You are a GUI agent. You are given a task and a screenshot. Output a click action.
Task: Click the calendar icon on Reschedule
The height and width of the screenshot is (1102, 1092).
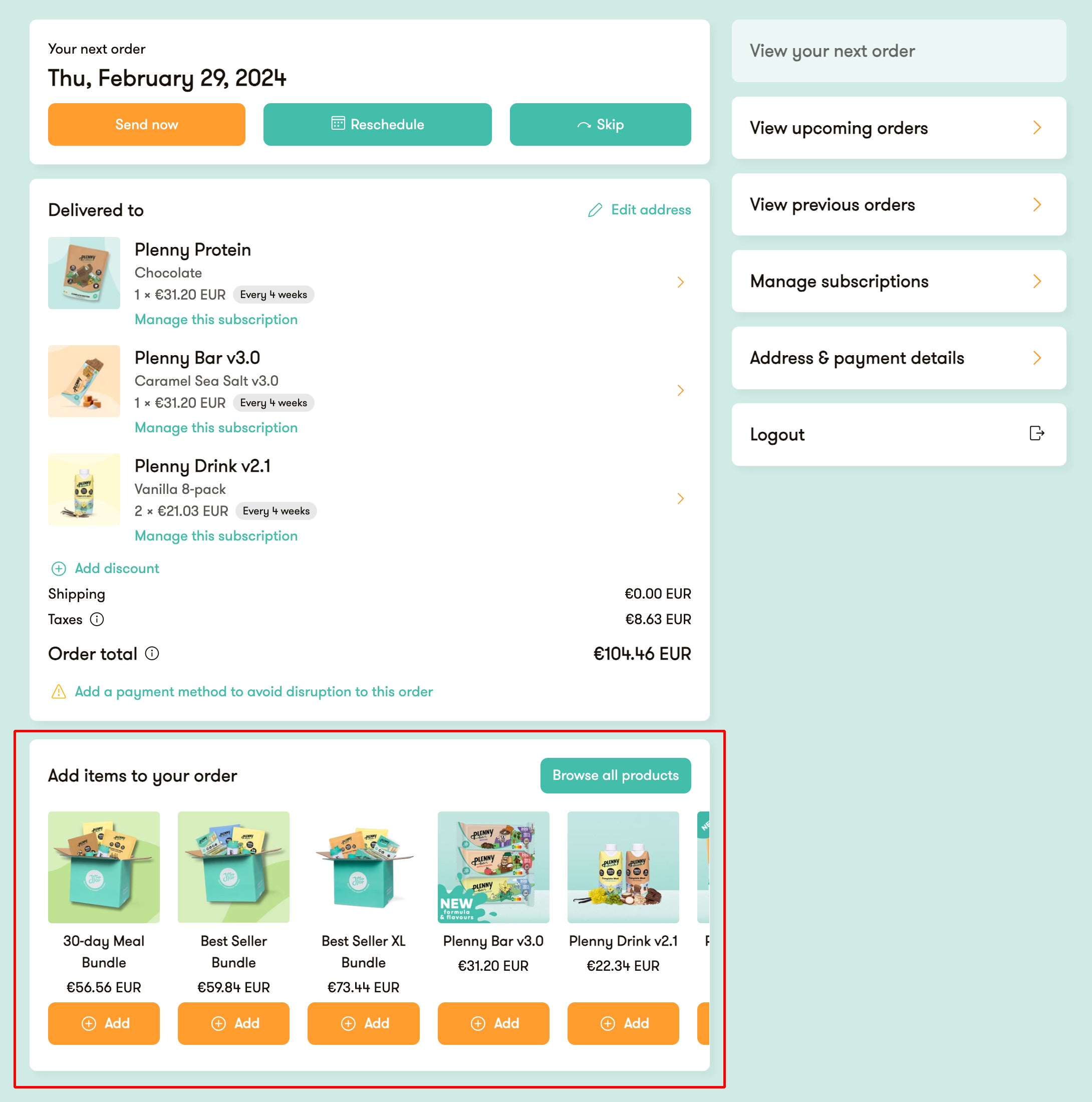point(338,123)
